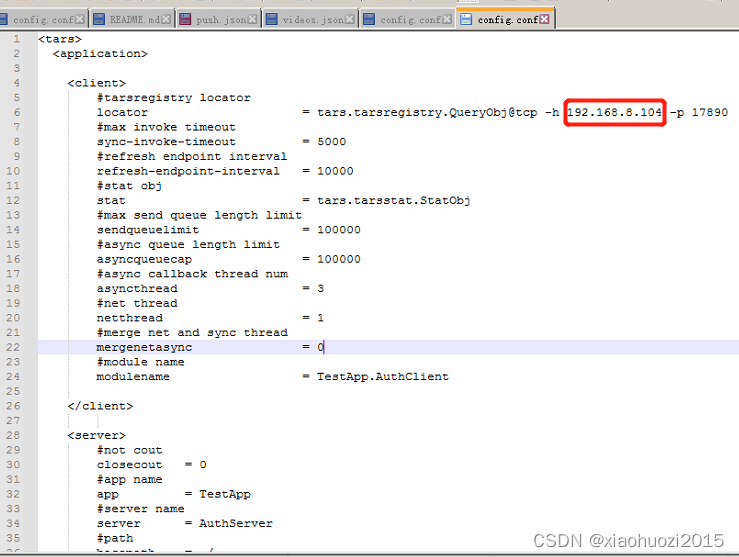Click the netthread key
The image size is (739, 557).
[130, 318]
